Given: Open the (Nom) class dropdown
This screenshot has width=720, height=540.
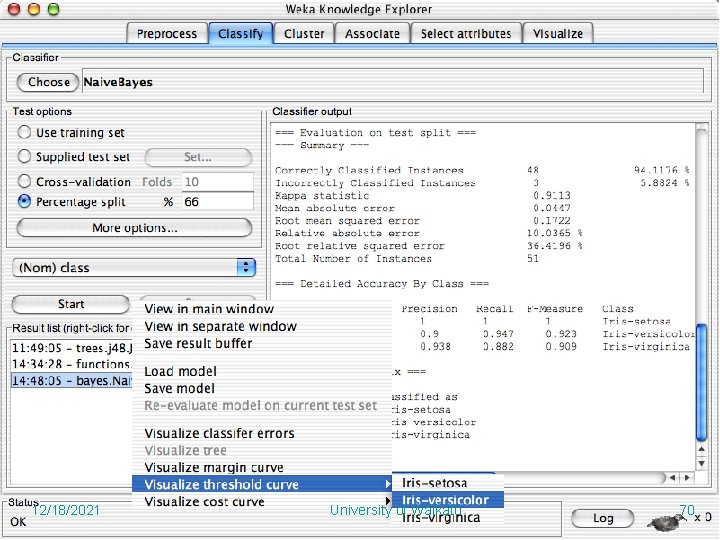Looking at the screenshot, I should pos(134,267).
